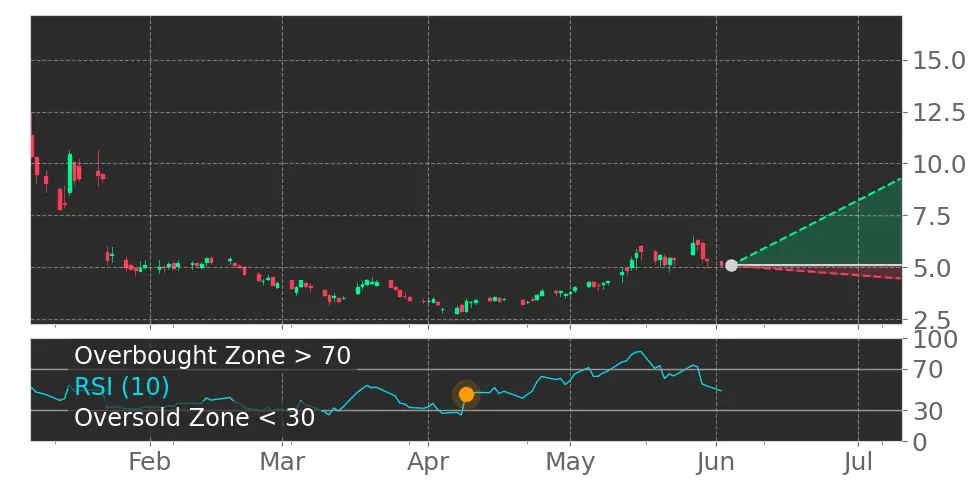972x486 pixels.
Task: Click the 5.0 price axis label
Action: [x=930, y=269]
